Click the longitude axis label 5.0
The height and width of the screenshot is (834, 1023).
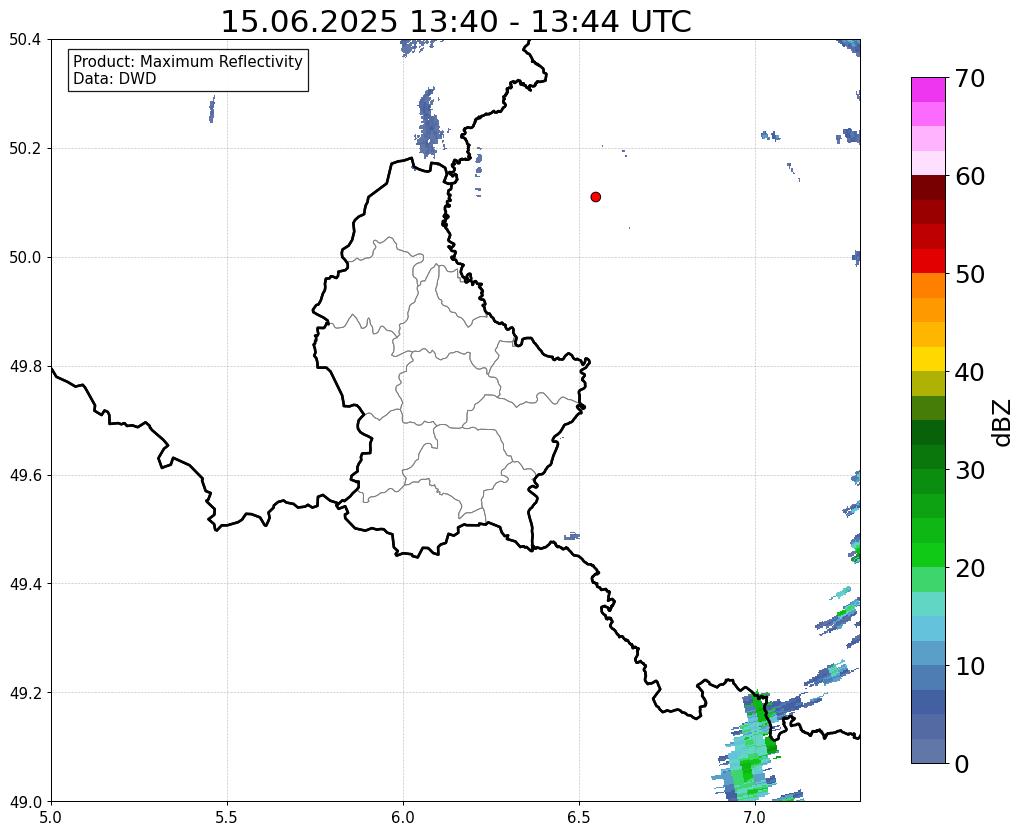pyautogui.click(x=51, y=817)
